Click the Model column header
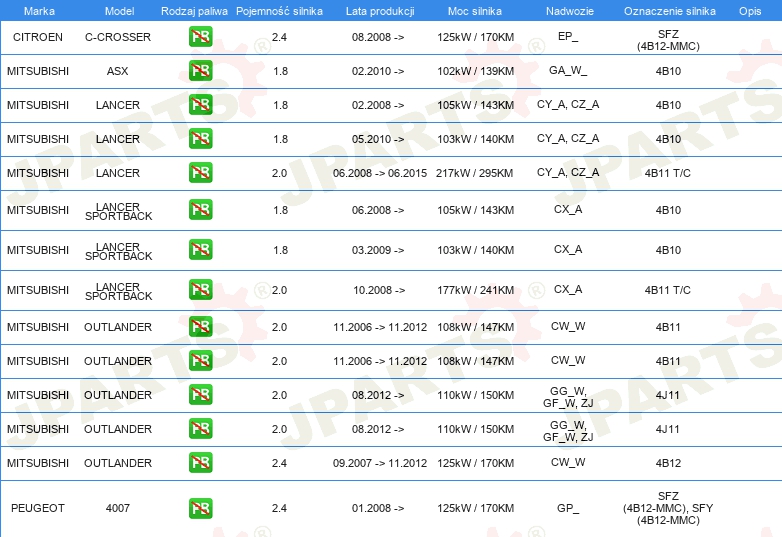This screenshot has height=537, width=782. (119, 11)
